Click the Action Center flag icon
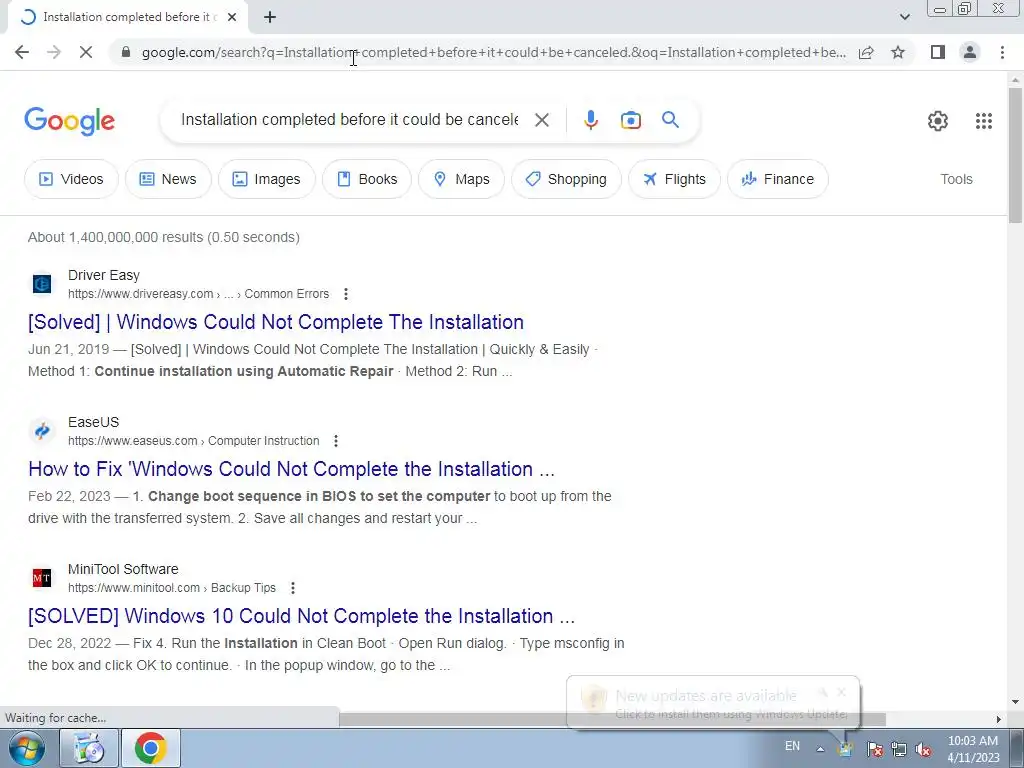The image size is (1024, 768). (x=874, y=749)
